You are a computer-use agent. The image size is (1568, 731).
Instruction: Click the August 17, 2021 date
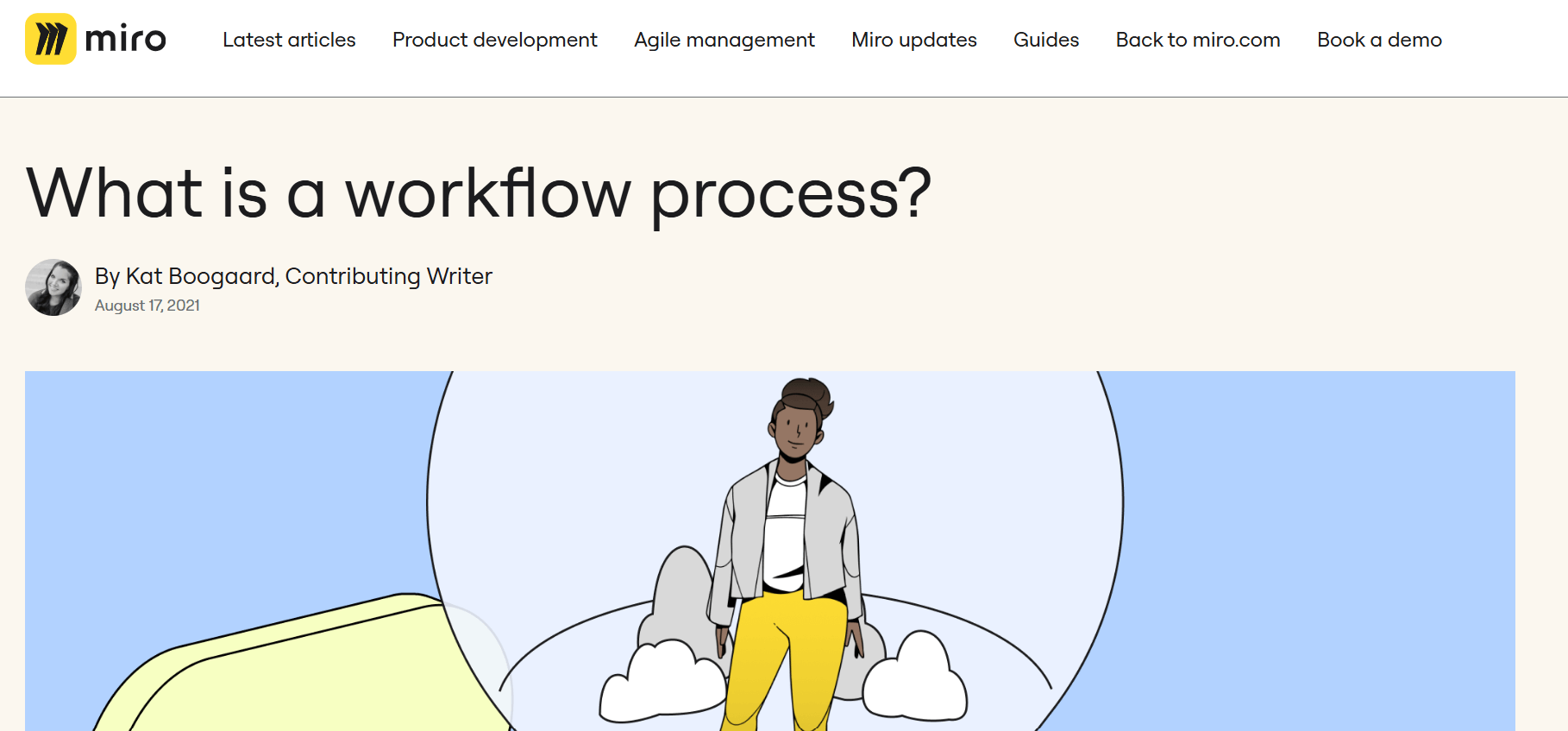tap(147, 306)
